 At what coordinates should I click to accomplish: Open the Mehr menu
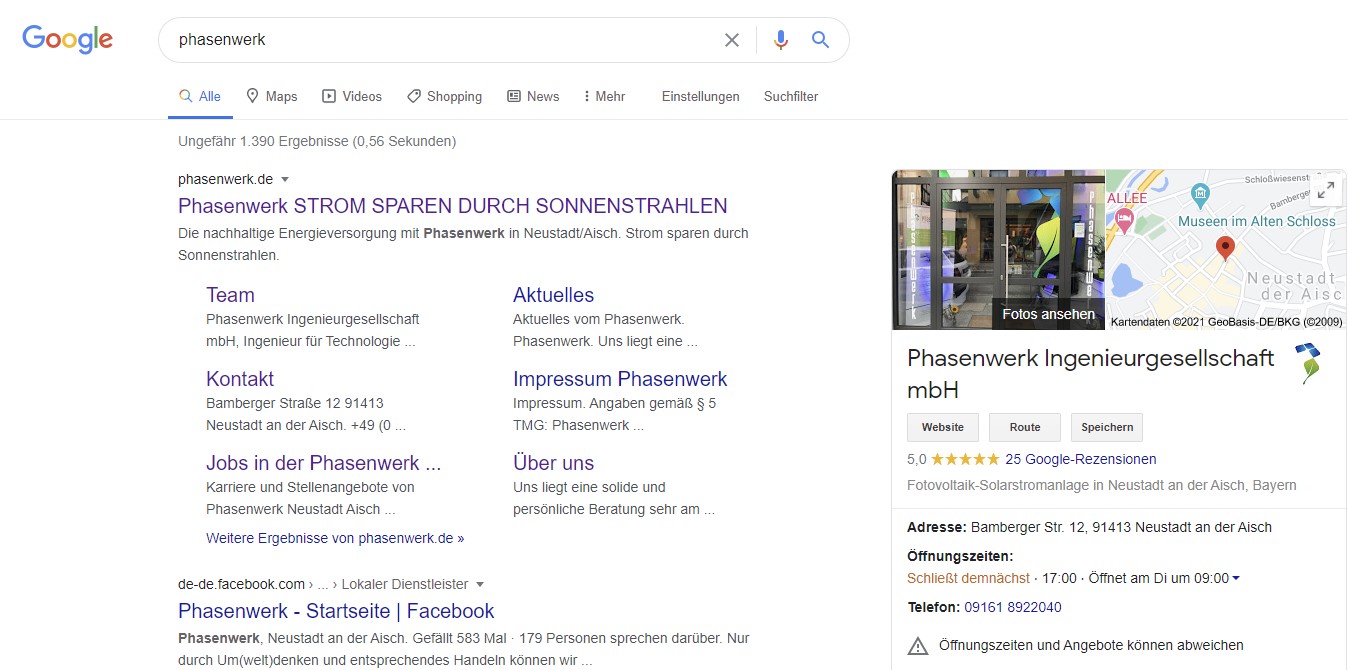point(603,96)
